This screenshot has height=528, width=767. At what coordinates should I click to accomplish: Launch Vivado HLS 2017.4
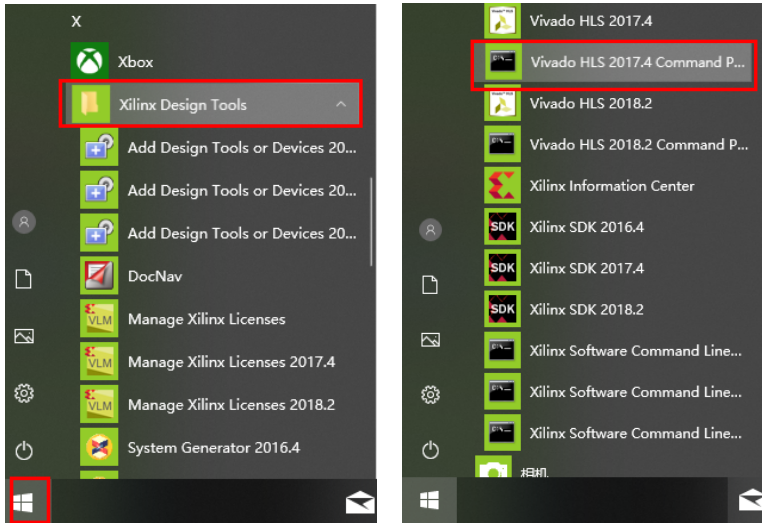568,21
